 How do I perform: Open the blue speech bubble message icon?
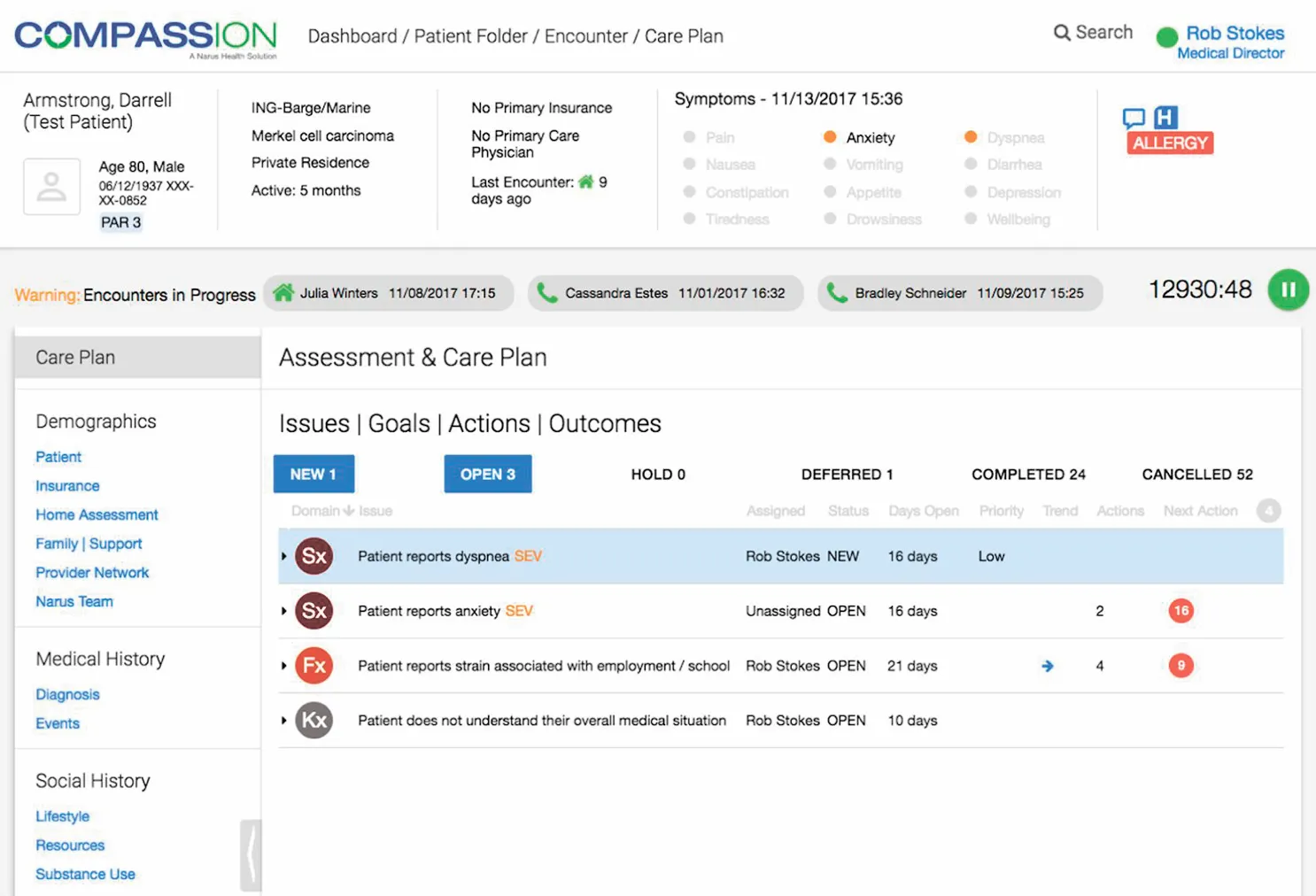click(1136, 117)
